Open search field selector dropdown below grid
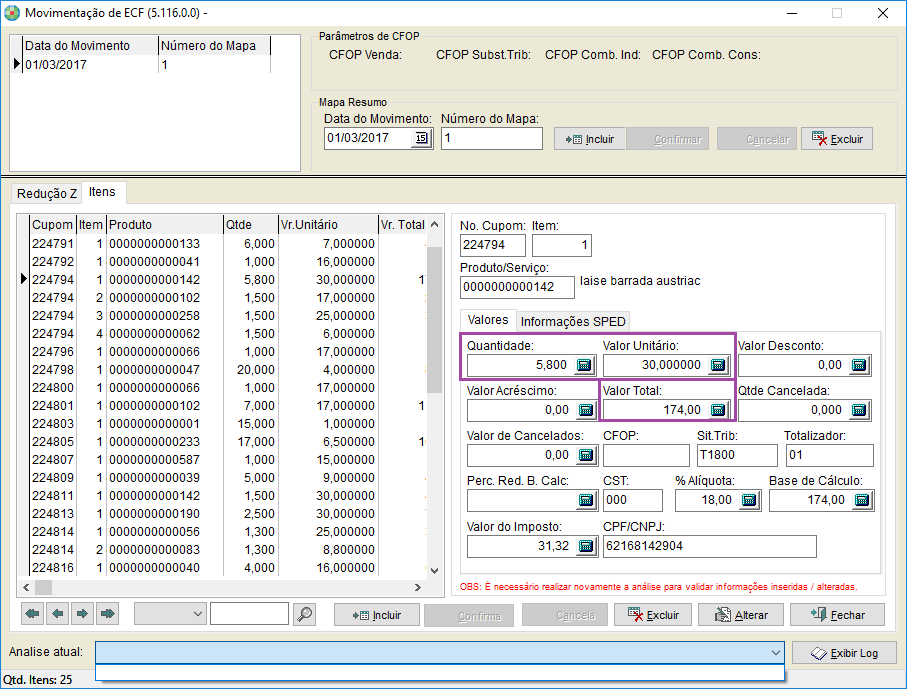The image size is (907, 689). coord(196,614)
